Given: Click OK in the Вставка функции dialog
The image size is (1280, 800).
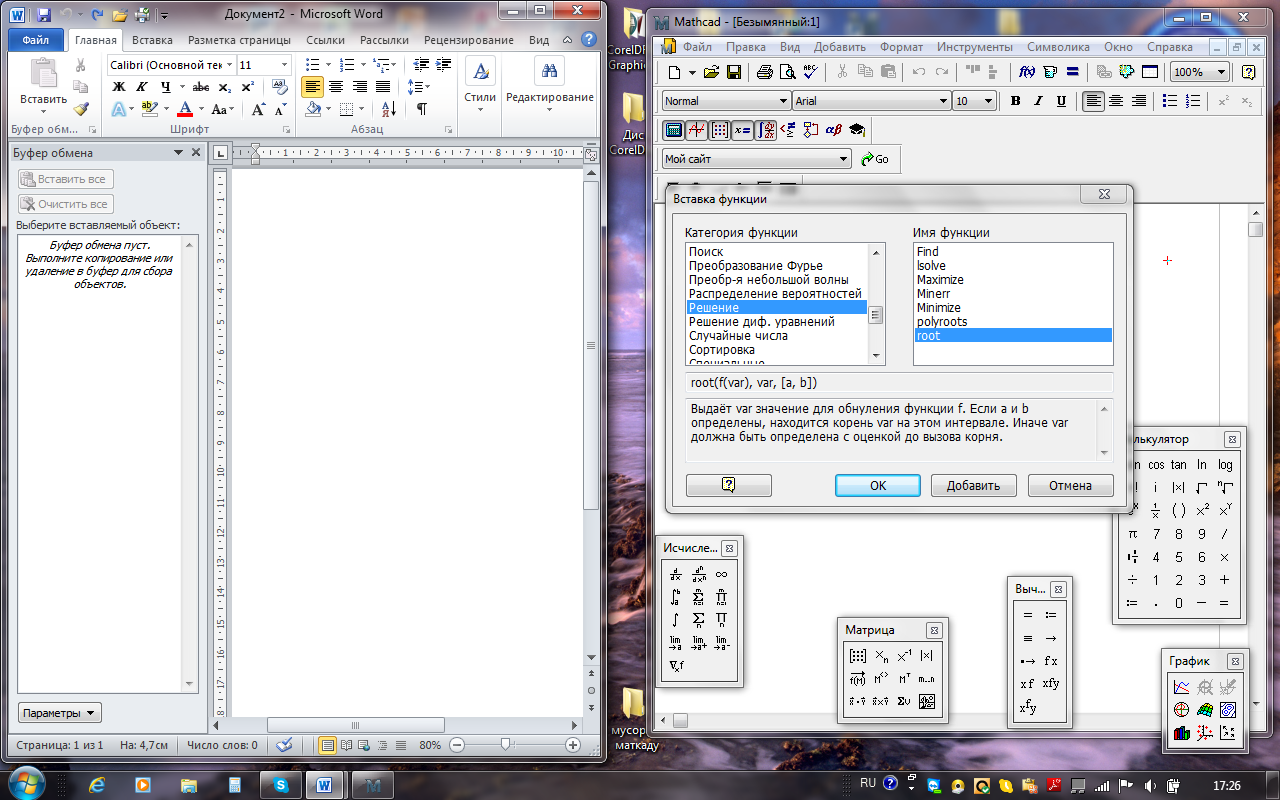Looking at the screenshot, I should pyautogui.click(x=878, y=485).
